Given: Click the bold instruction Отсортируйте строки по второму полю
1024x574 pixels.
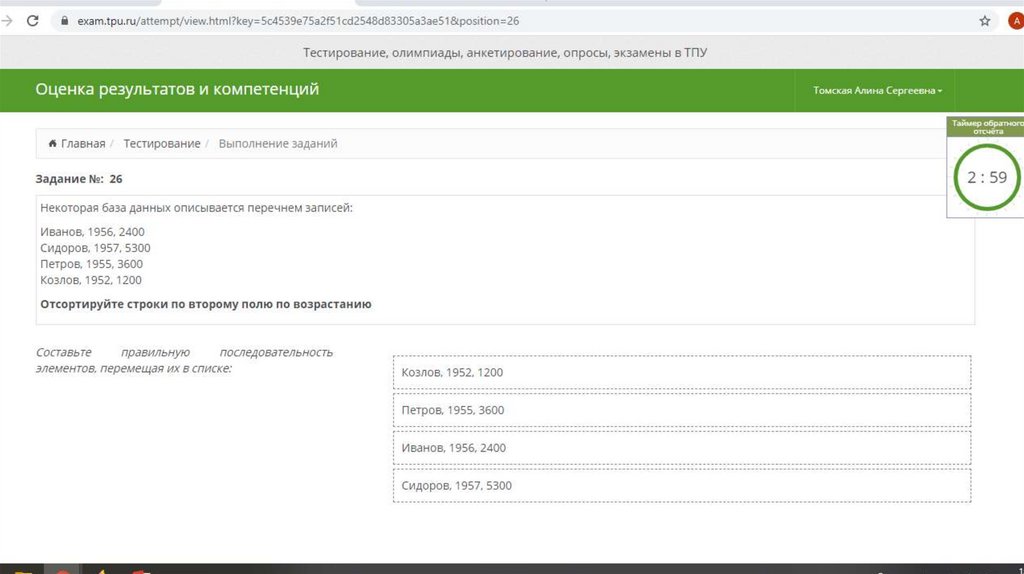Looking at the screenshot, I should pos(206,304).
